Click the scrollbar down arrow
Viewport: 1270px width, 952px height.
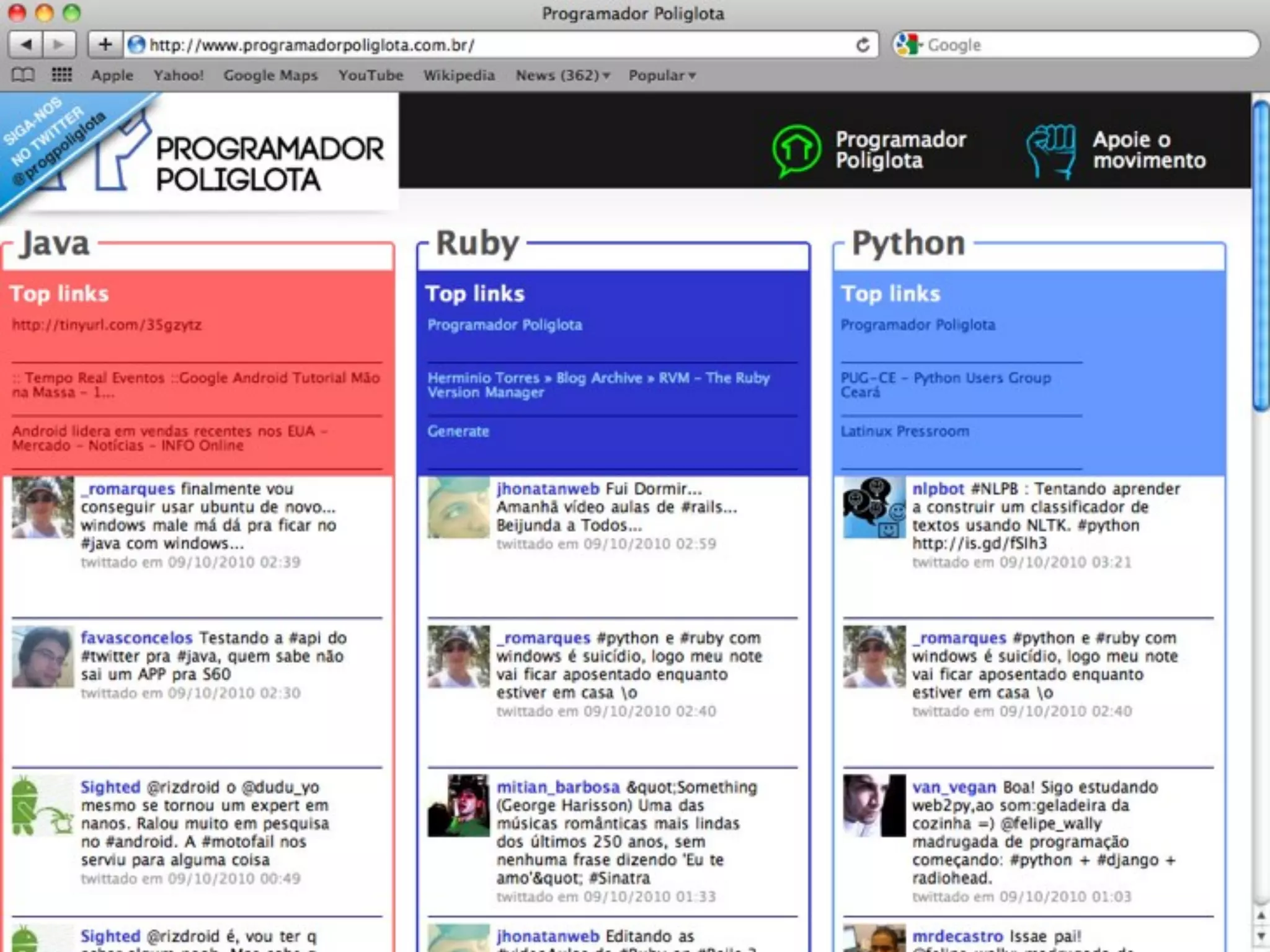(1261, 936)
